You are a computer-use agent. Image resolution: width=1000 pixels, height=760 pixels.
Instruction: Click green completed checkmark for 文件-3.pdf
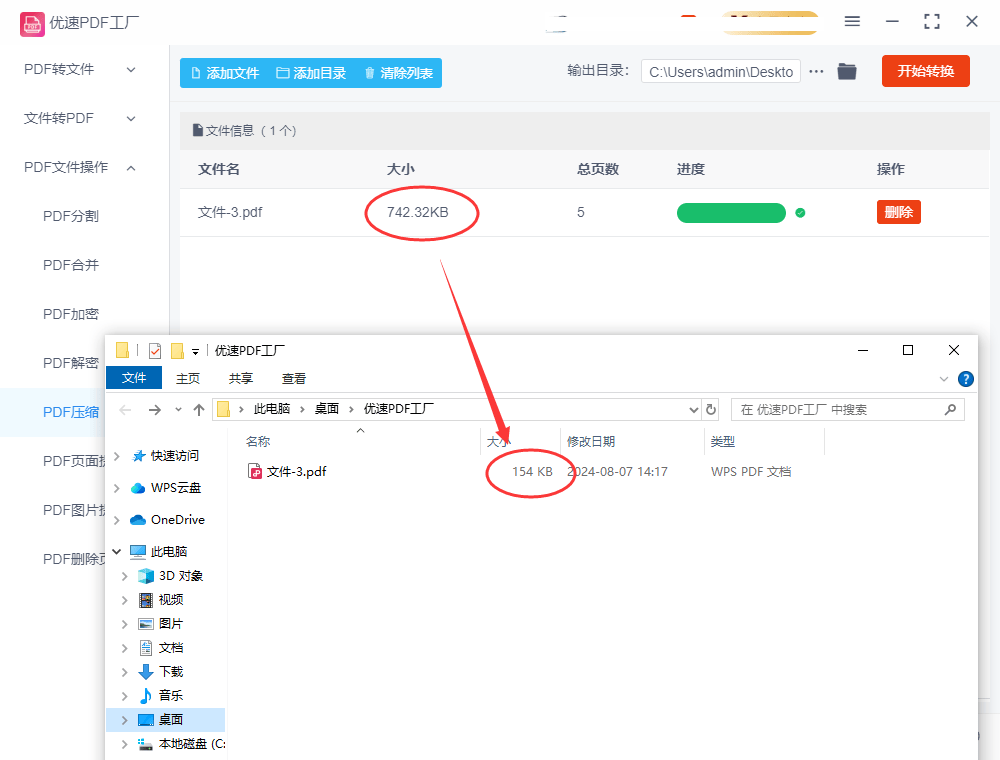(x=800, y=213)
